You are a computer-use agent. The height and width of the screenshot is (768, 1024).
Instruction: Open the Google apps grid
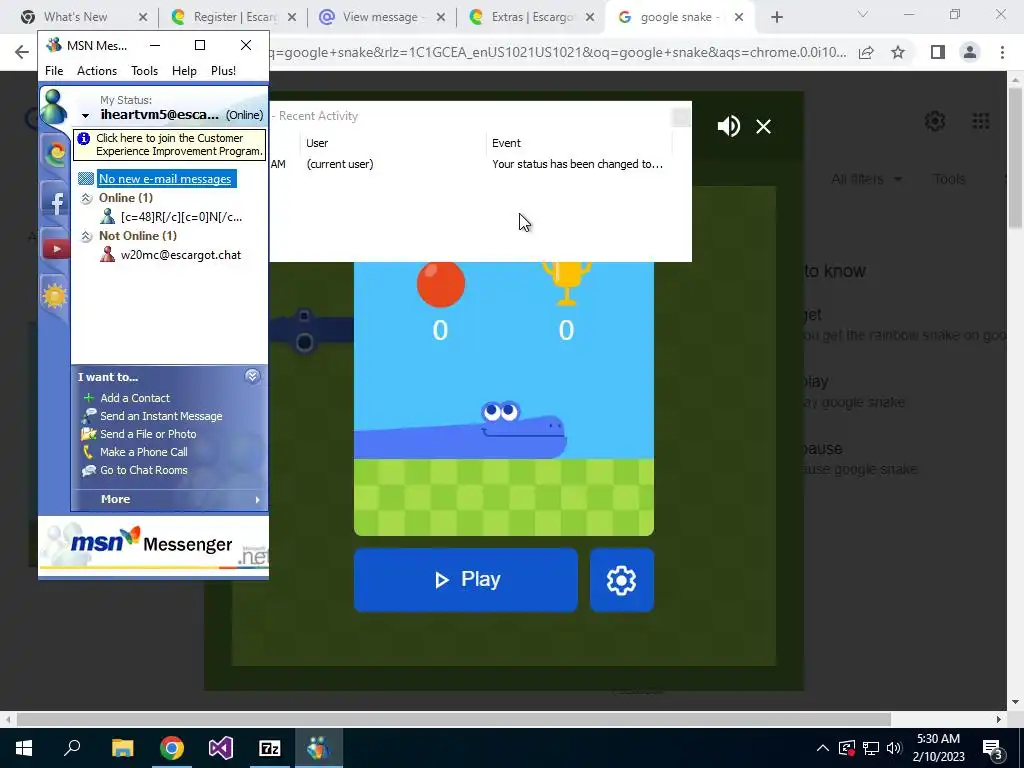pyautogui.click(x=980, y=121)
